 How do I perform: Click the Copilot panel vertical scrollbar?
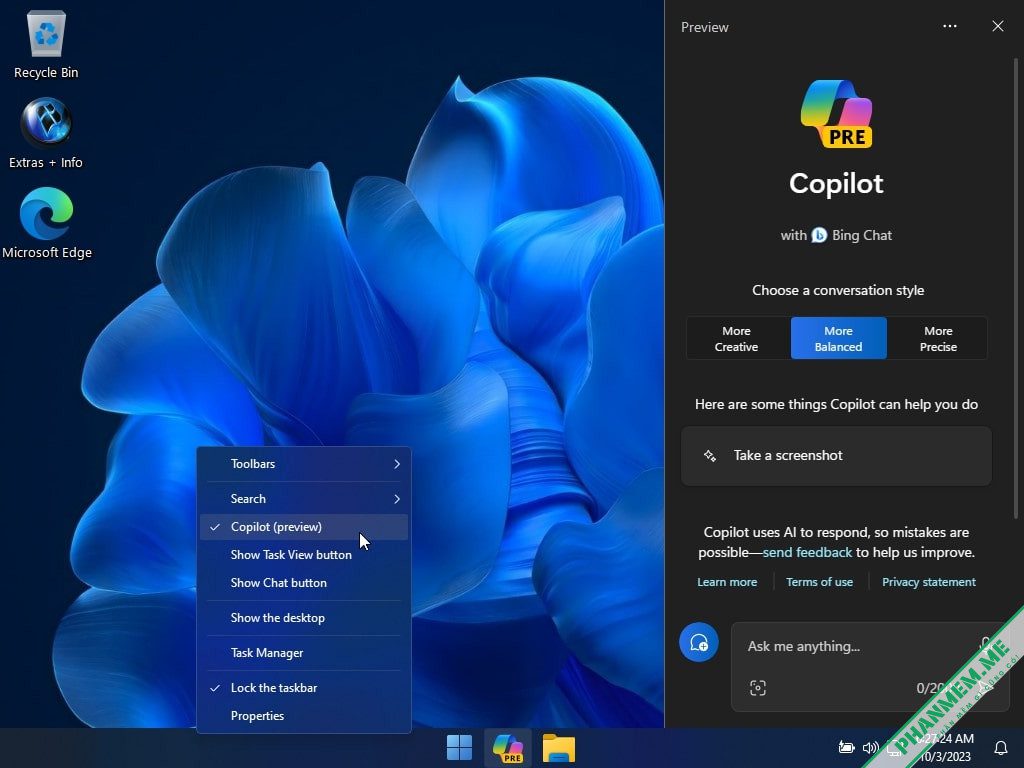point(1016,287)
